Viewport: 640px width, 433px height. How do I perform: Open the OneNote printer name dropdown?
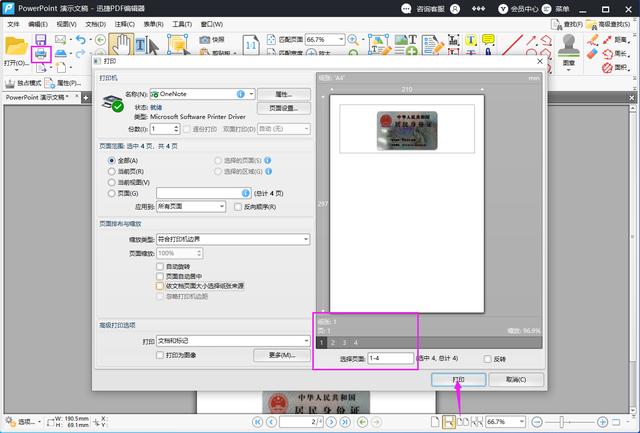click(x=251, y=93)
